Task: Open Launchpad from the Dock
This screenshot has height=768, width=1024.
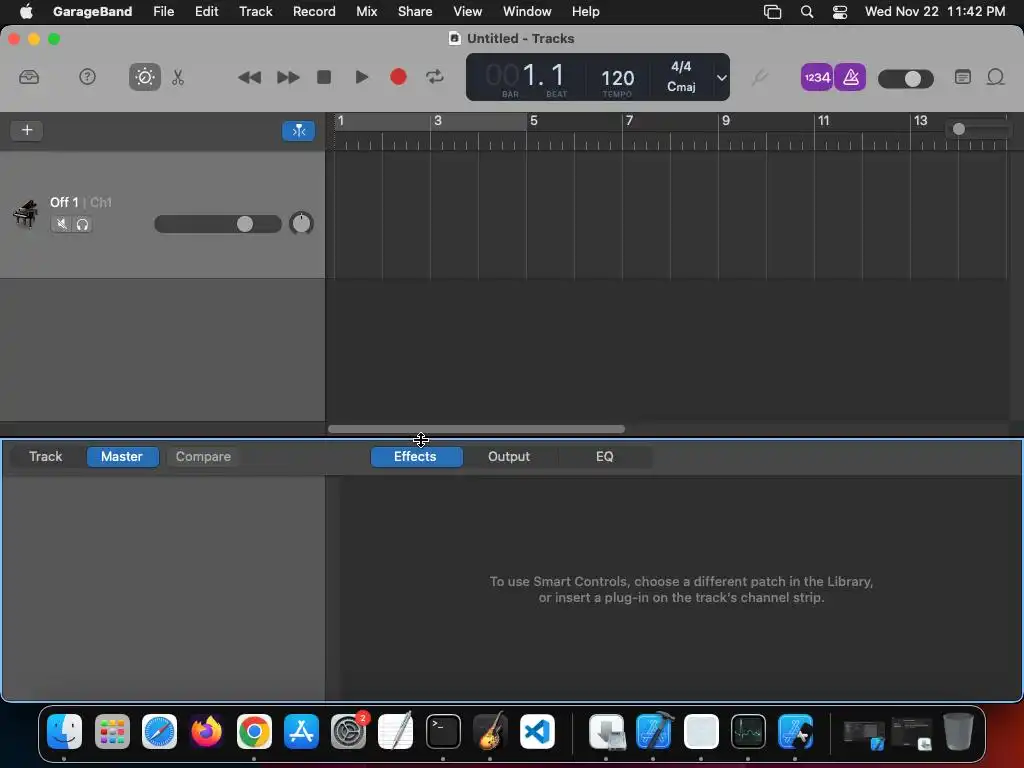Action: click(112, 731)
